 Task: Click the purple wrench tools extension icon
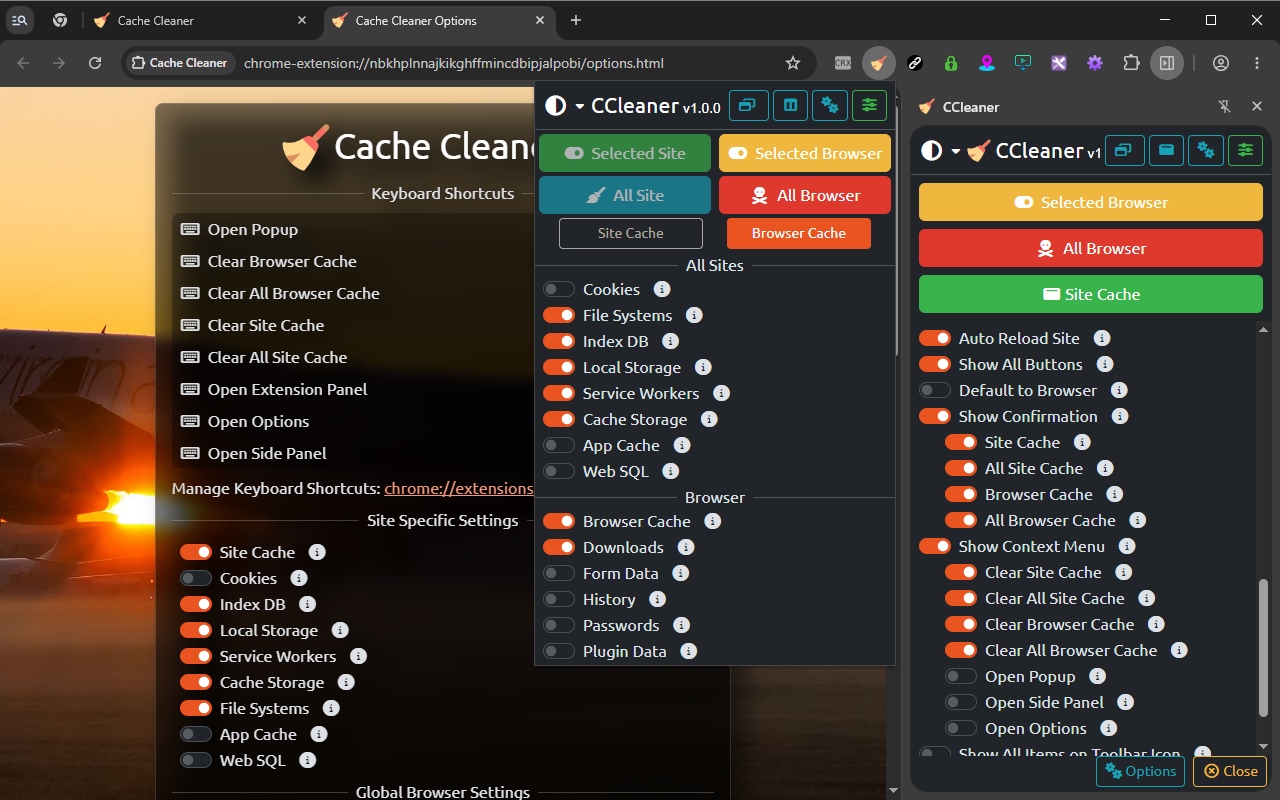[1059, 63]
